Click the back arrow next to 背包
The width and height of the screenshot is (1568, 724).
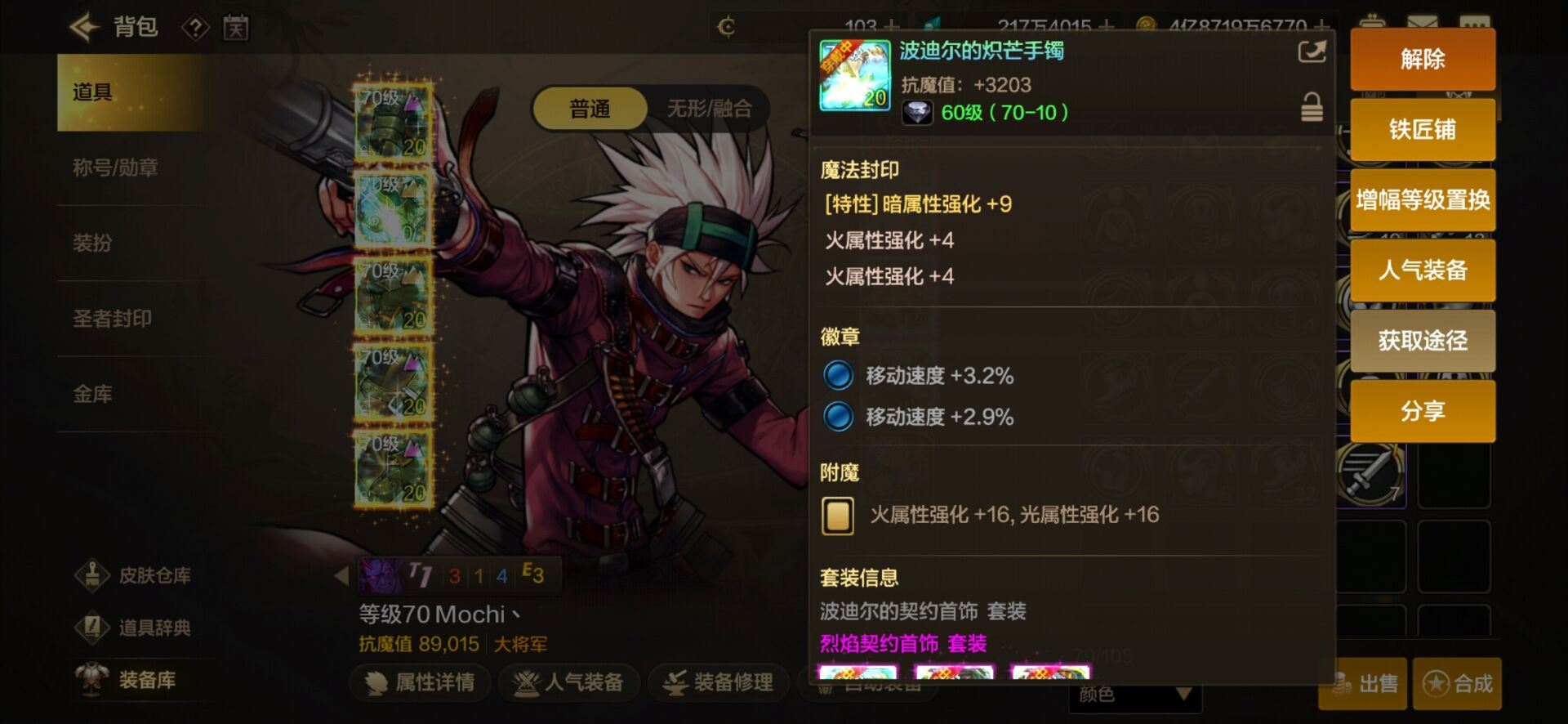pyautogui.click(x=83, y=27)
